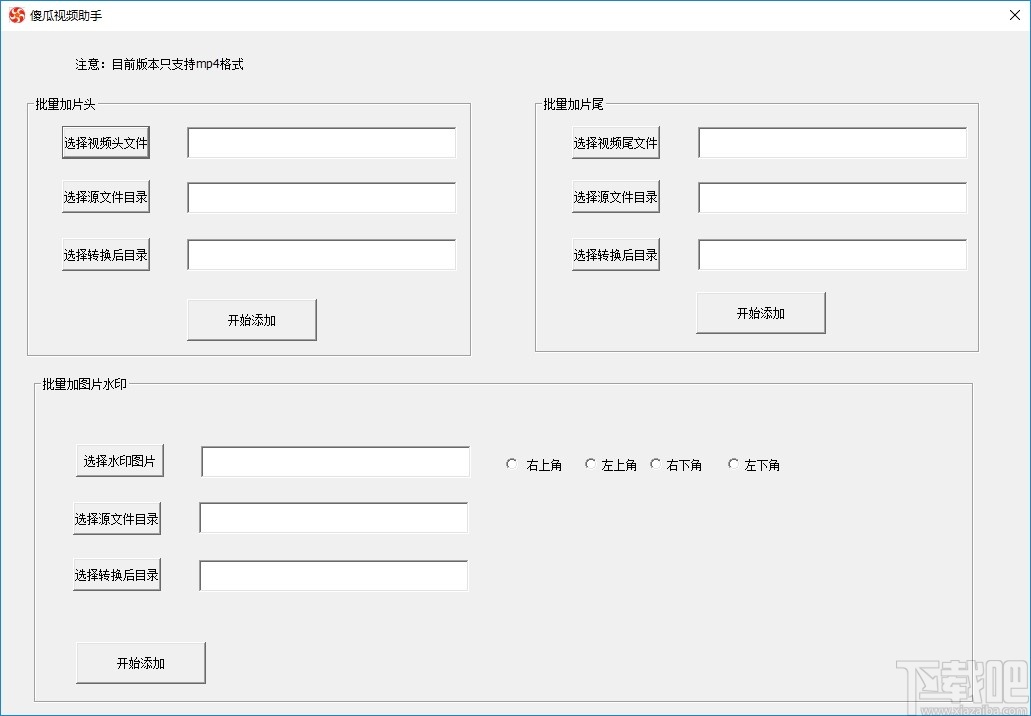Click 选择转换后目录 in 批量加片尾 section
Viewport: 1031px width, 716px height.
pos(615,253)
